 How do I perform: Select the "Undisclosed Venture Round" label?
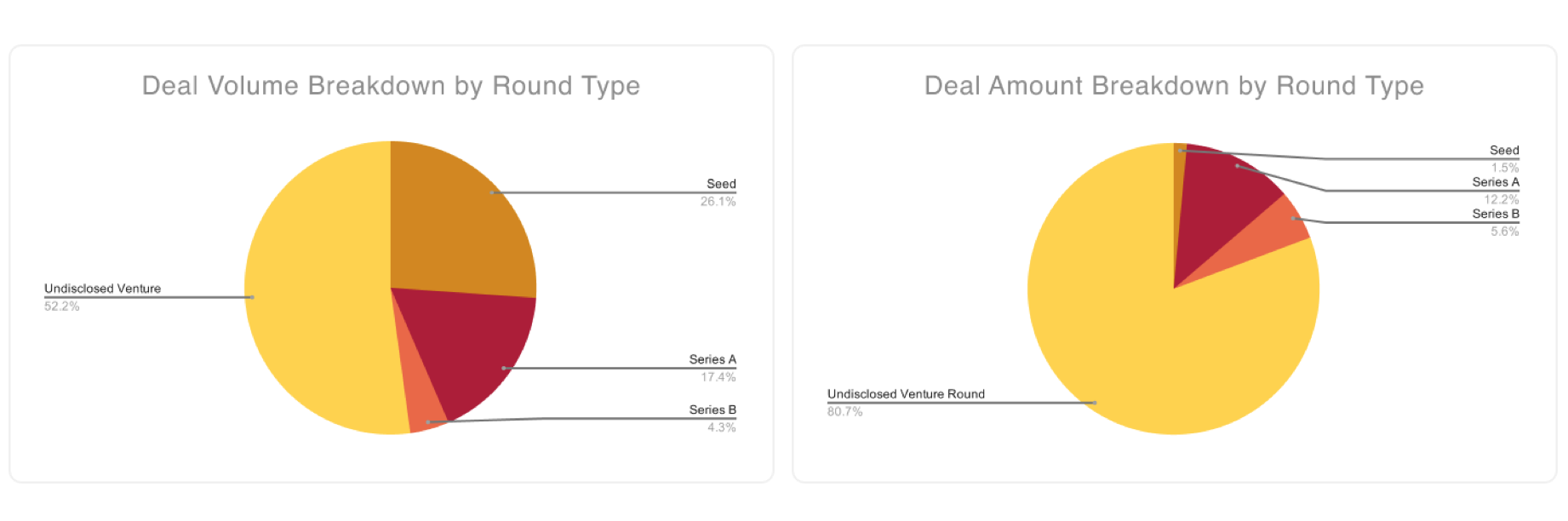click(906, 394)
